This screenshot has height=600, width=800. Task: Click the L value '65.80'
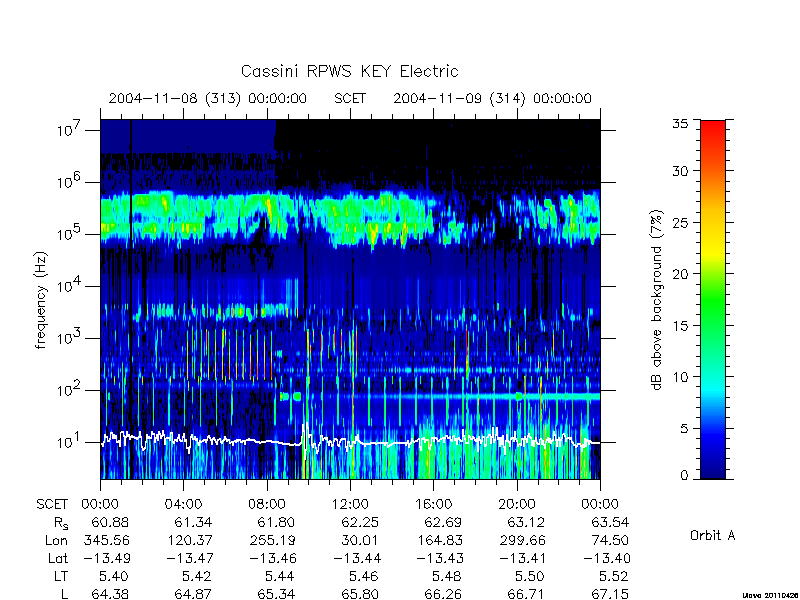(360, 594)
